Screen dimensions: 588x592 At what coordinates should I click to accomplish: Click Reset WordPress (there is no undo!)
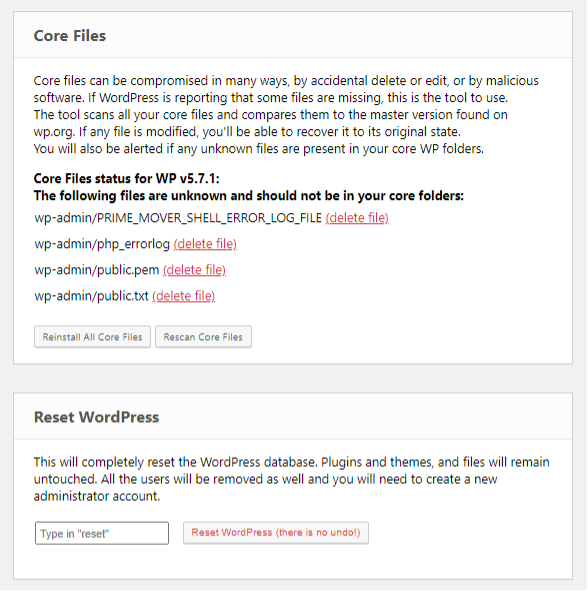[x=276, y=533]
